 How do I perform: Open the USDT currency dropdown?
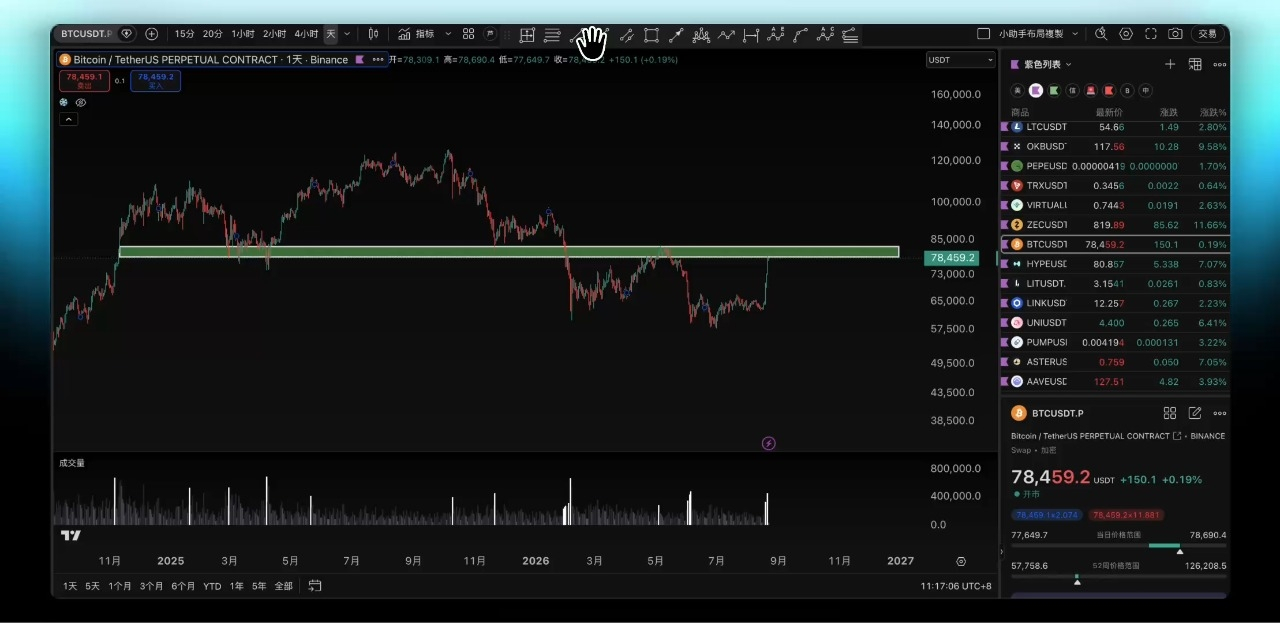960,60
